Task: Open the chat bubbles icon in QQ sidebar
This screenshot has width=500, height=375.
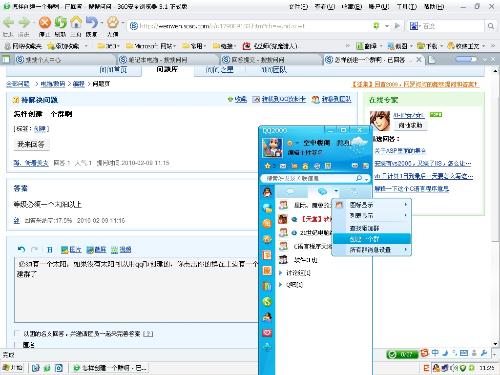Action: (x=267, y=208)
